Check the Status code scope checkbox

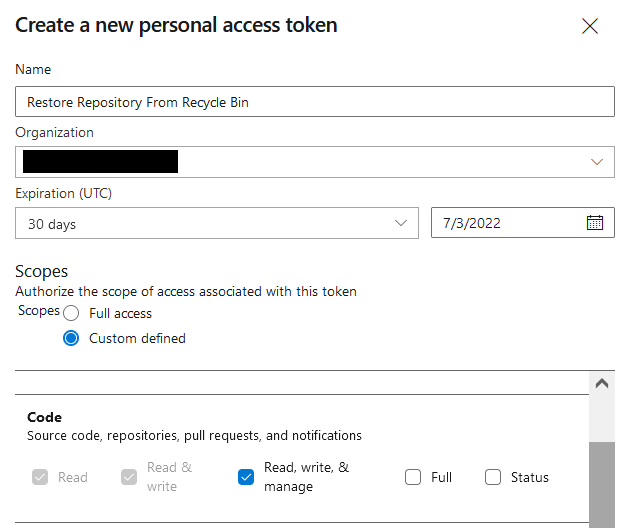pyautogui.click(x=493, y=477)
